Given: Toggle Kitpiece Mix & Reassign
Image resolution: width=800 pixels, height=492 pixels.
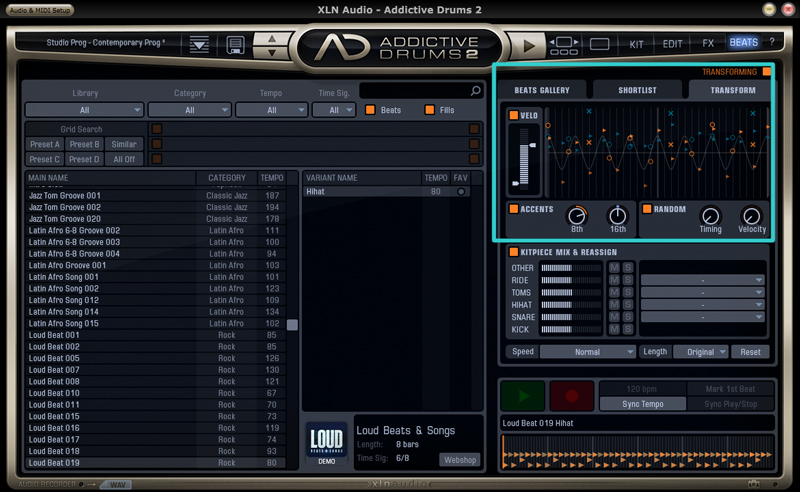Looking at the screenshot, I should click(514, 252).
